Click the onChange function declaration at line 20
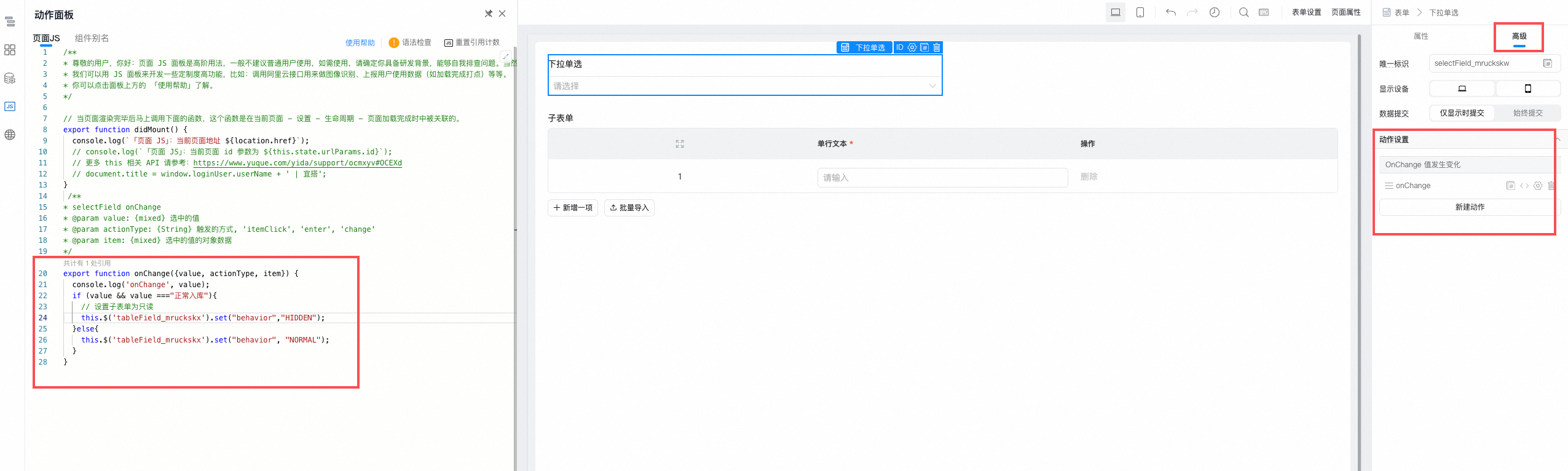The width and height of the screenshot is (1568, 471). (181, 274)
